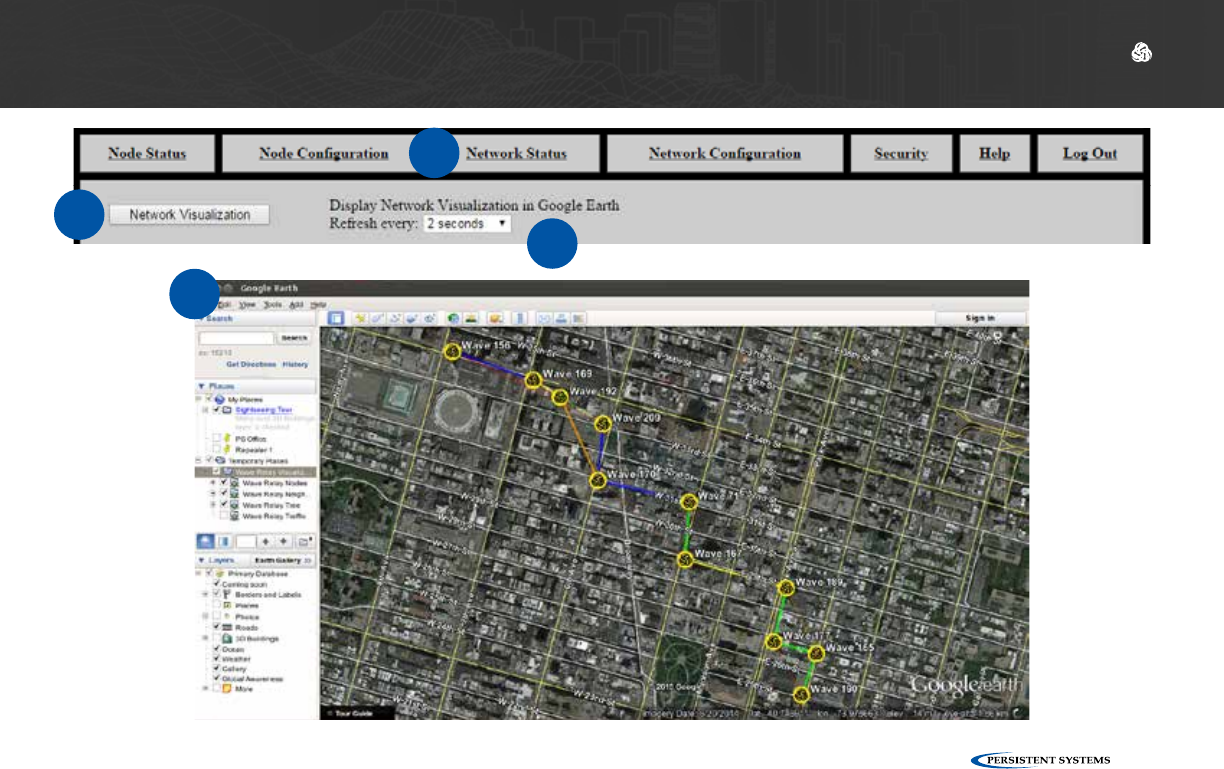Click the email envelope toolbar icon
Viewport: 1224px width, 769px height.
pos(543,318)
